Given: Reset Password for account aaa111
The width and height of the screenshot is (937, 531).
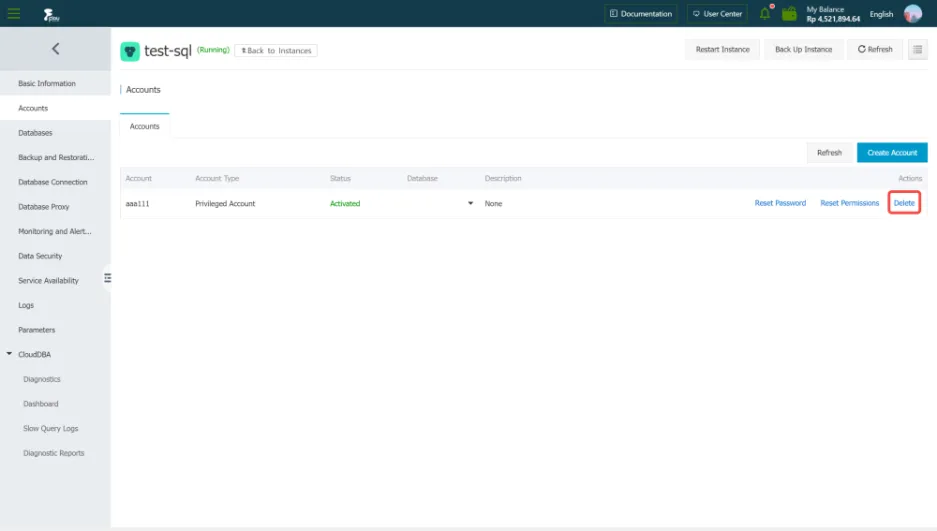Looking at the screenshot, I should click(780, 203).
